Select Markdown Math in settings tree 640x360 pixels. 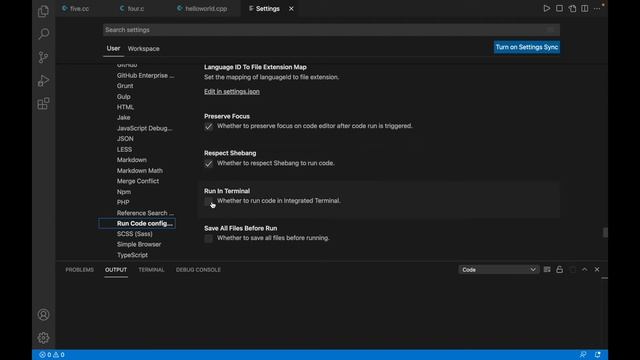(x=140, y=171)
